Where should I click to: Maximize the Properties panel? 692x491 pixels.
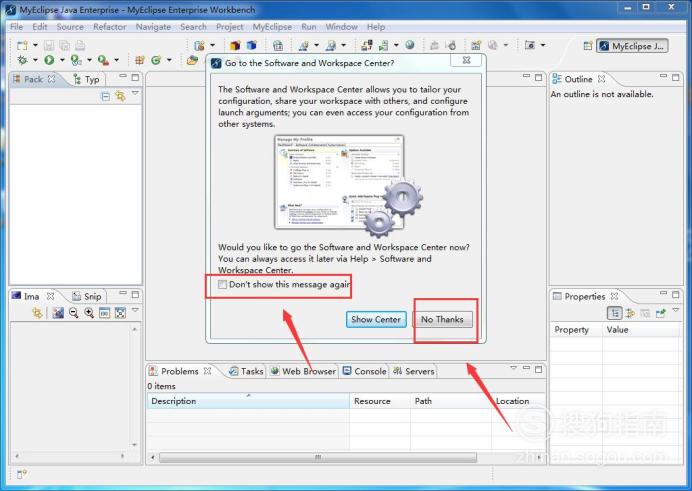tap(675, 294)
